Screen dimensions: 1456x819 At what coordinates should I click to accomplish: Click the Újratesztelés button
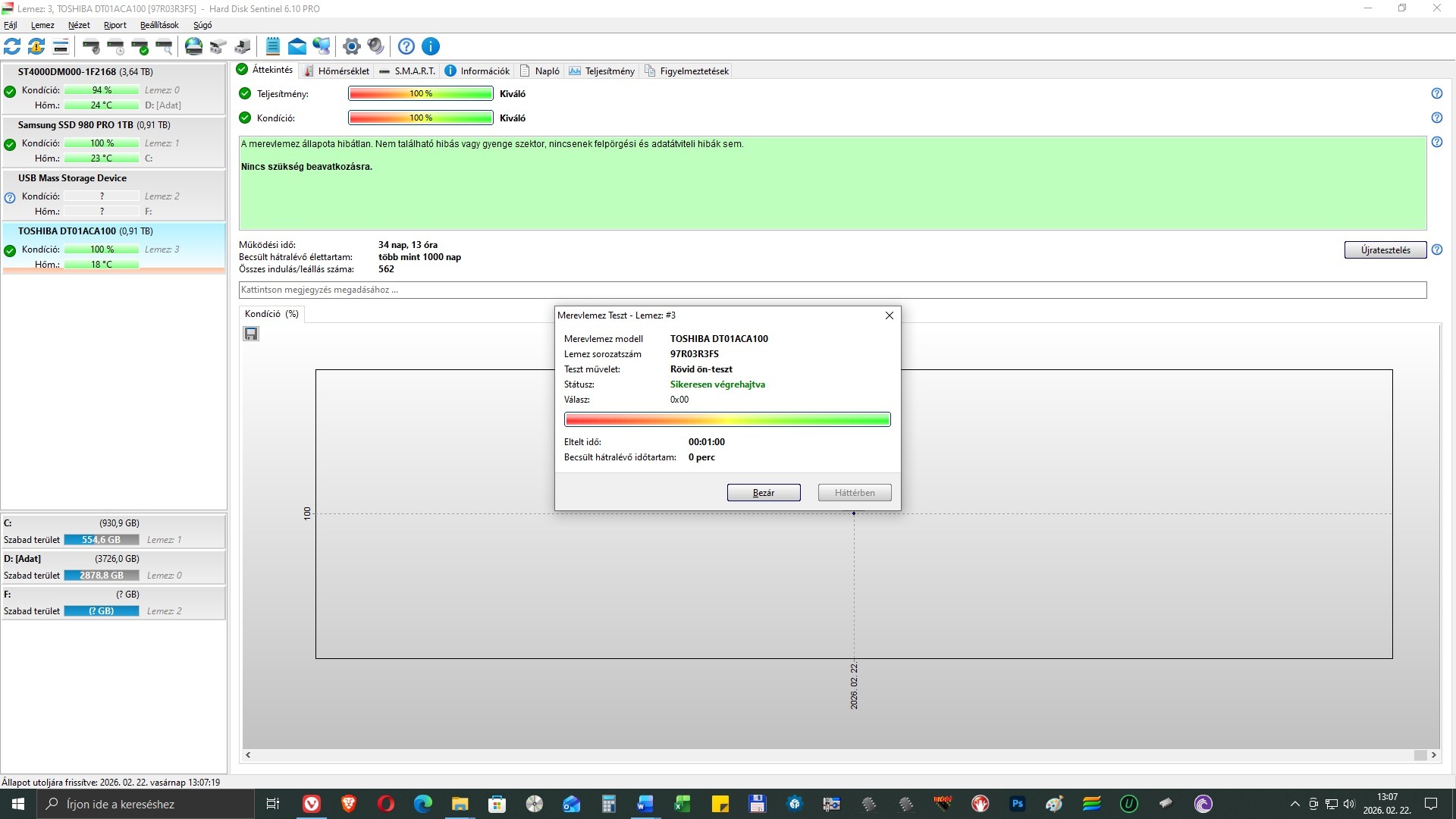click(1385, 250)
